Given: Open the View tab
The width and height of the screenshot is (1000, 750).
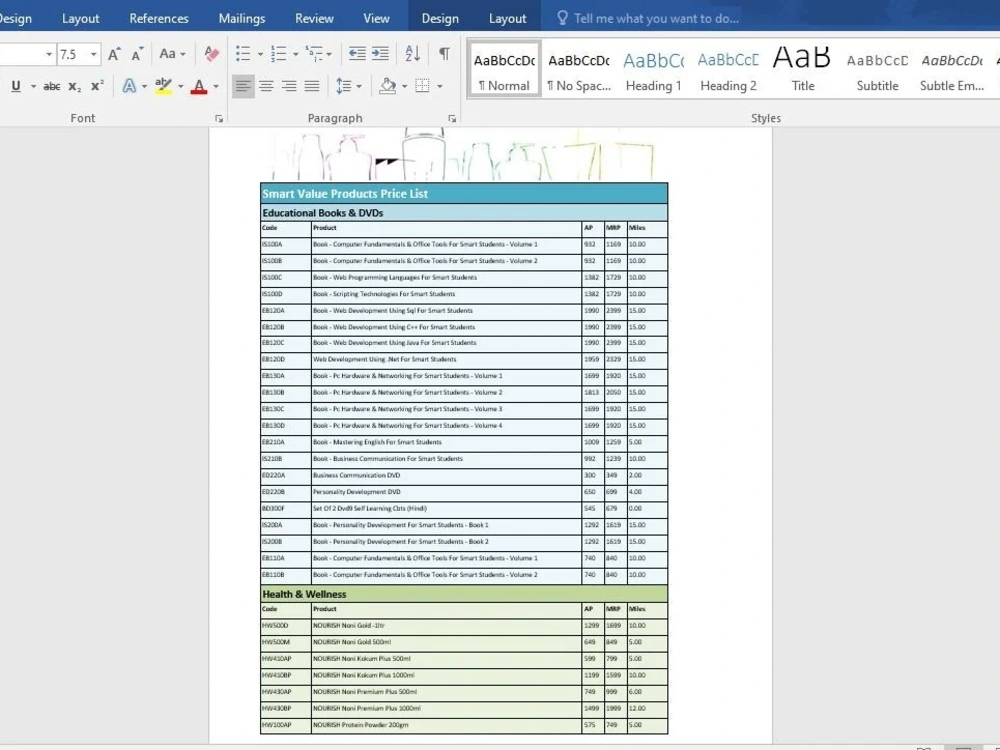Looking at the screenshot, I should tap(376, 18).
